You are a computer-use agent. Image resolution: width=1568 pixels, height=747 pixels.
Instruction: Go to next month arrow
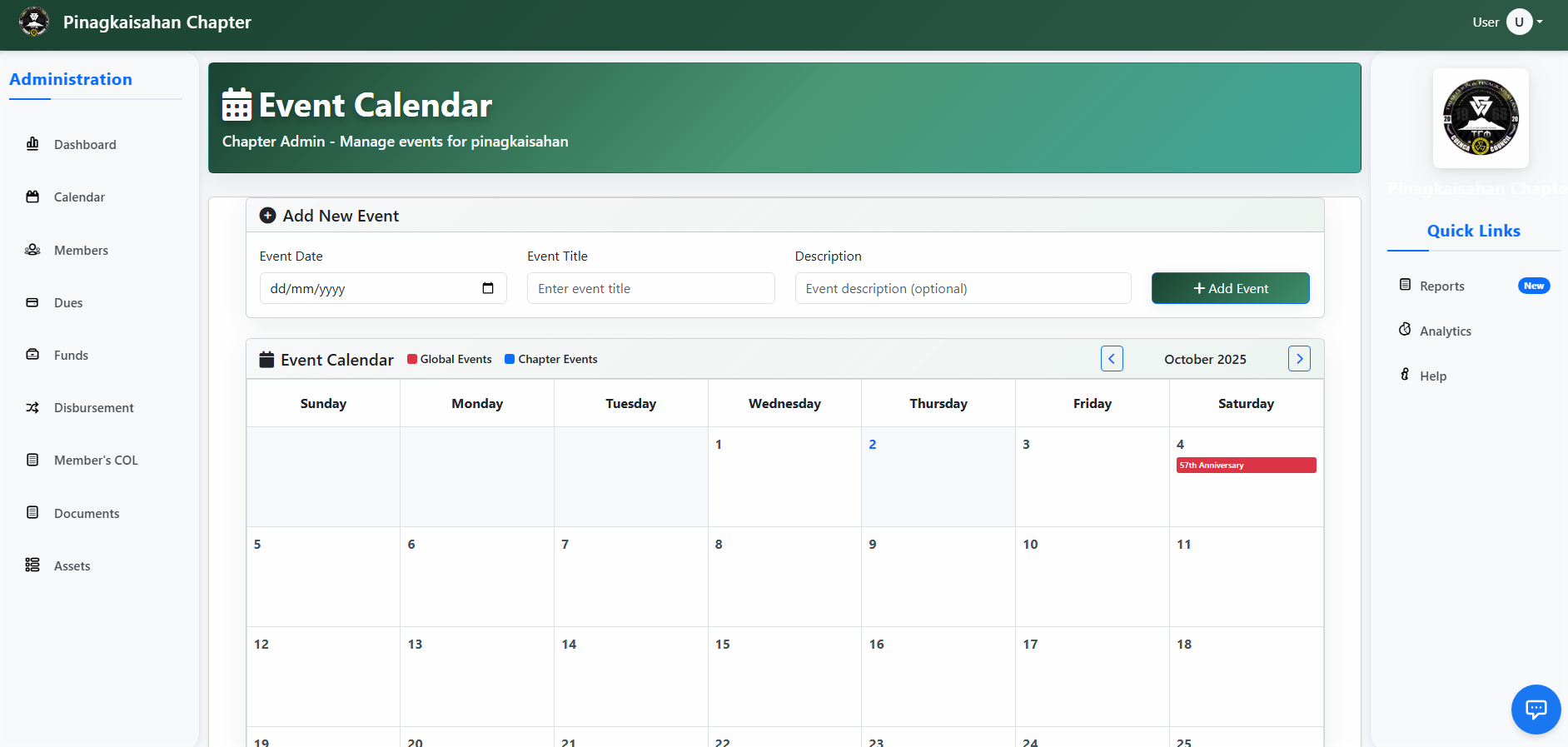coord(1299,359)
